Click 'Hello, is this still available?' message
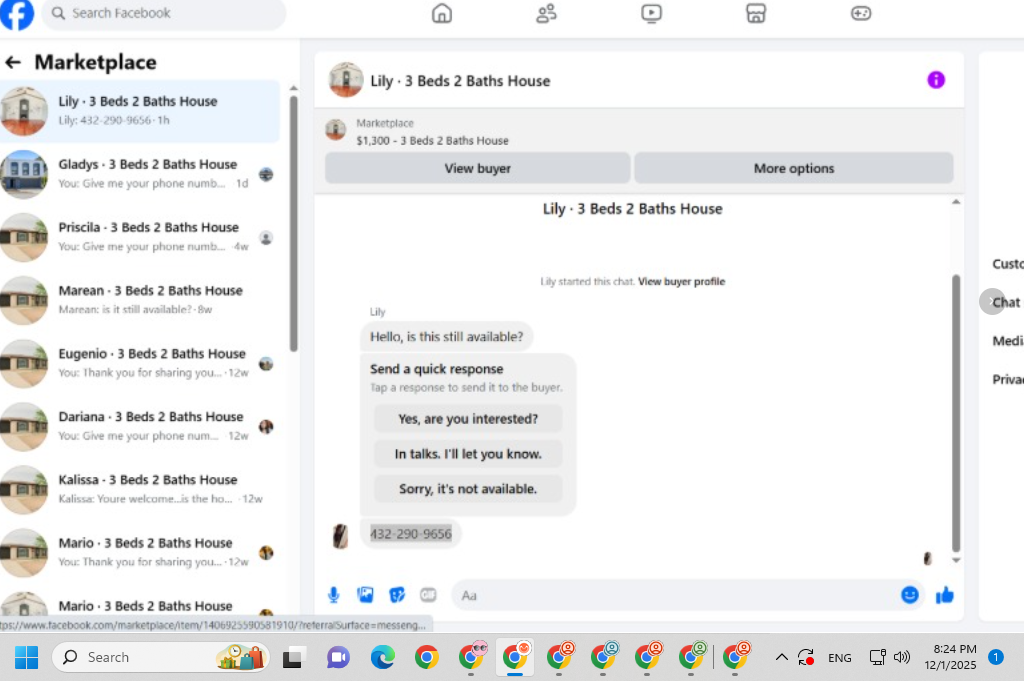Viewport: 1024px width, 681px height. [x=447, y=337]
